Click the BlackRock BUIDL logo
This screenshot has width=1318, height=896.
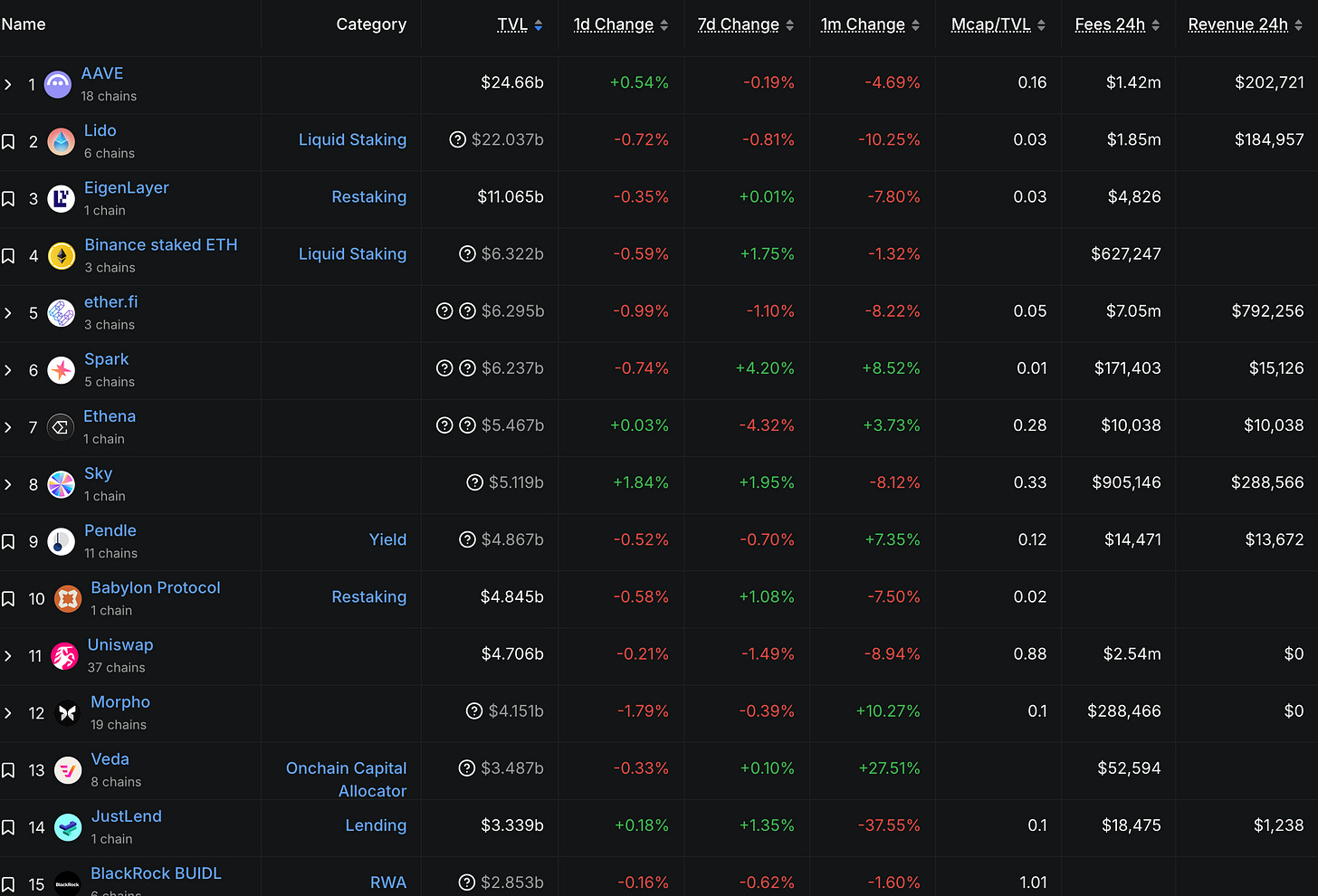(x=68, y=884)
